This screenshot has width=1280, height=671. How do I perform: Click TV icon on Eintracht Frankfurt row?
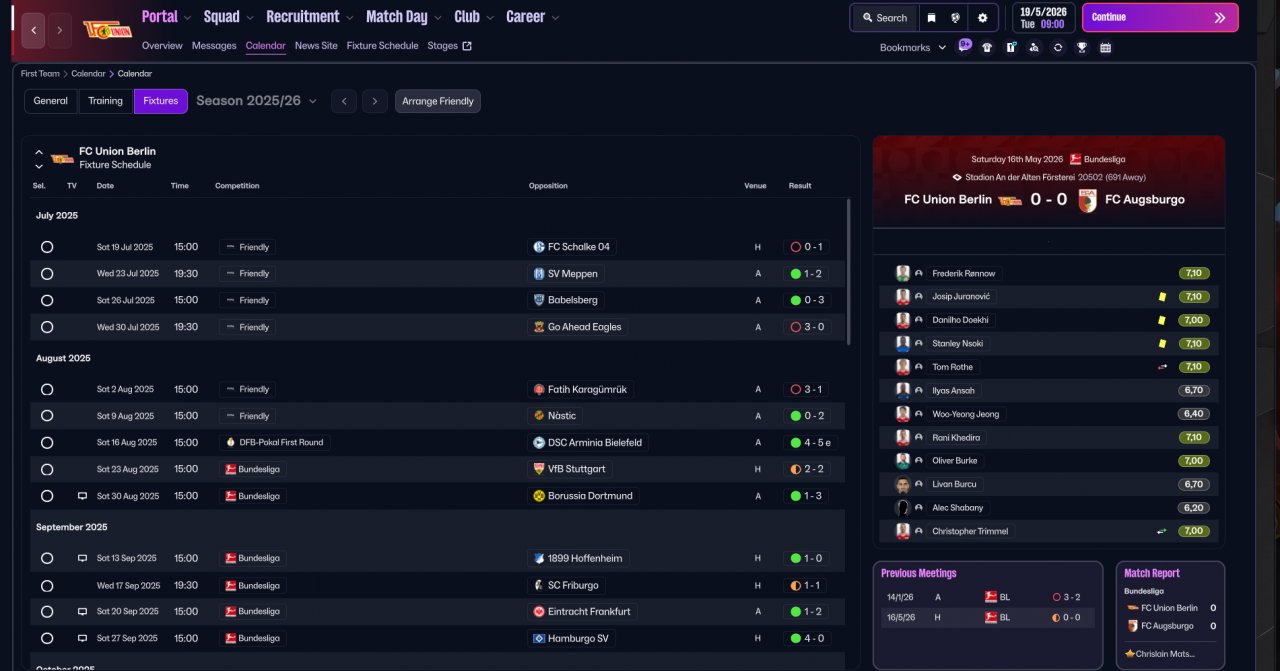[82, 611]
